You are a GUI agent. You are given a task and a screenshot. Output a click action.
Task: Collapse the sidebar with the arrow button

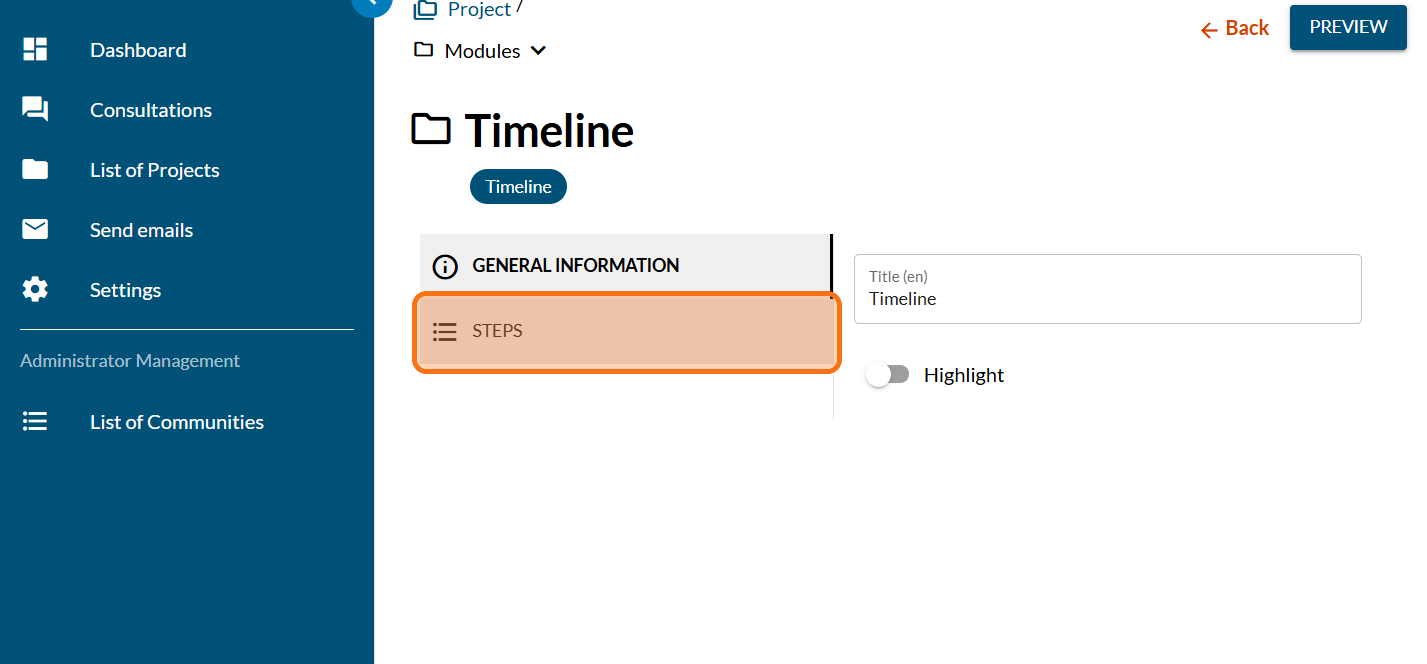click(x=371, y=4)
